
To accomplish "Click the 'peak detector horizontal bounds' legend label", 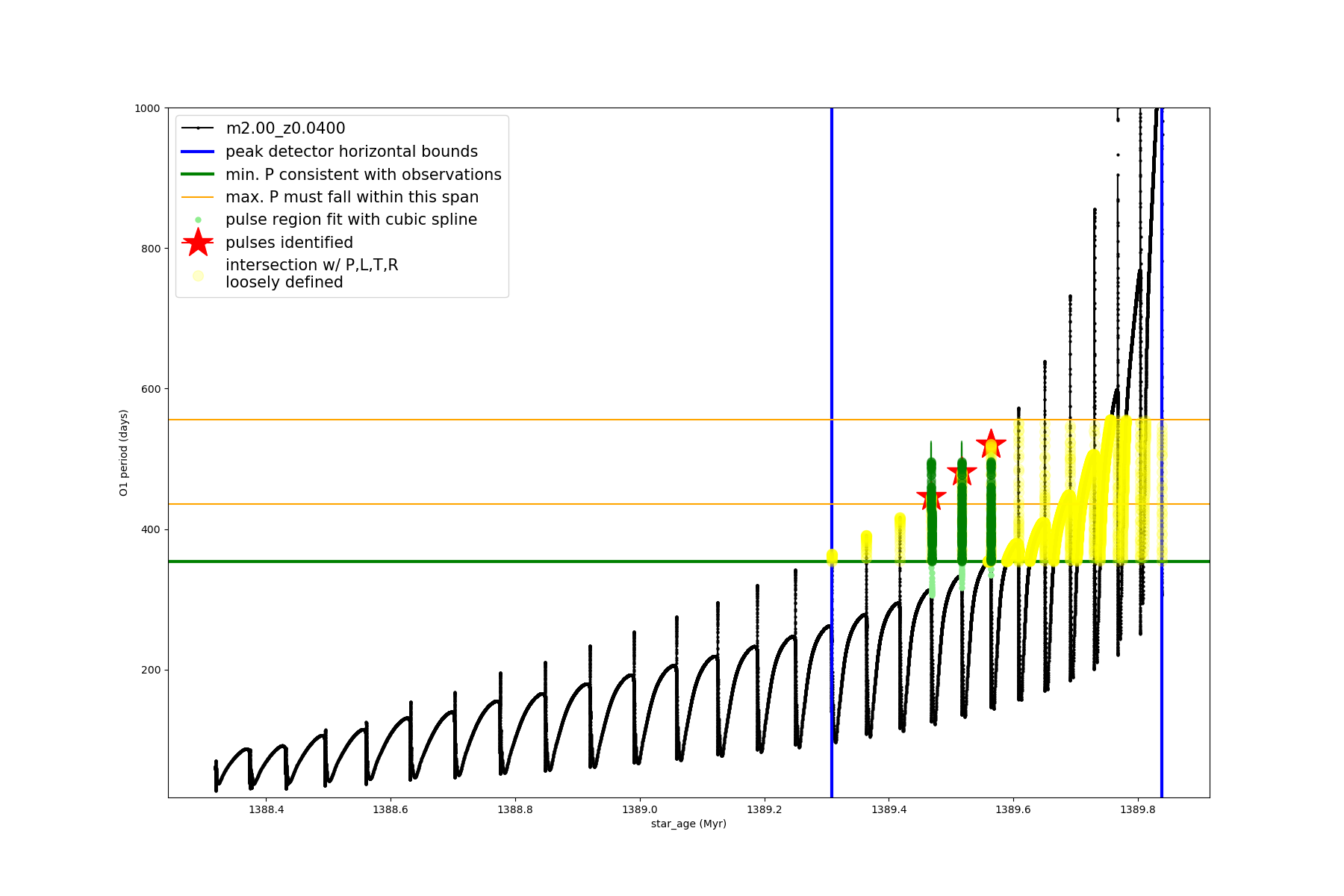I will point(352,152).
